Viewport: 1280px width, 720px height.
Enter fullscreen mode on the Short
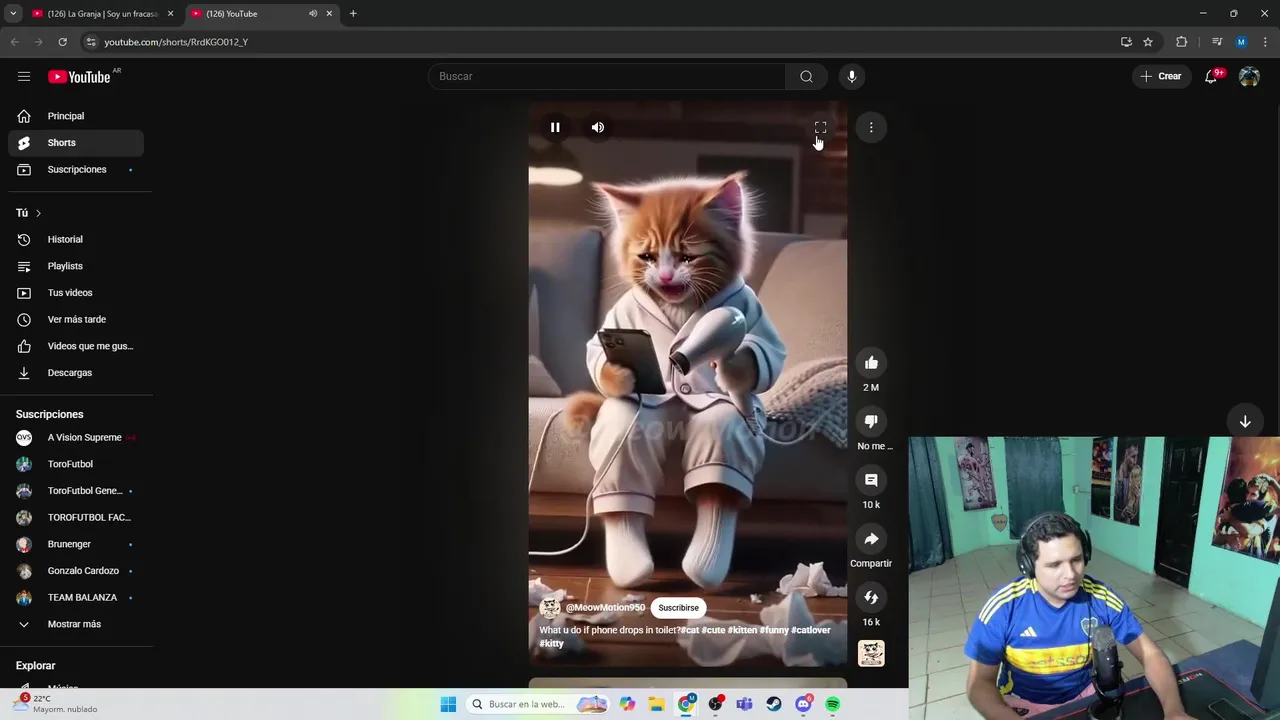[x=820, y=127]
